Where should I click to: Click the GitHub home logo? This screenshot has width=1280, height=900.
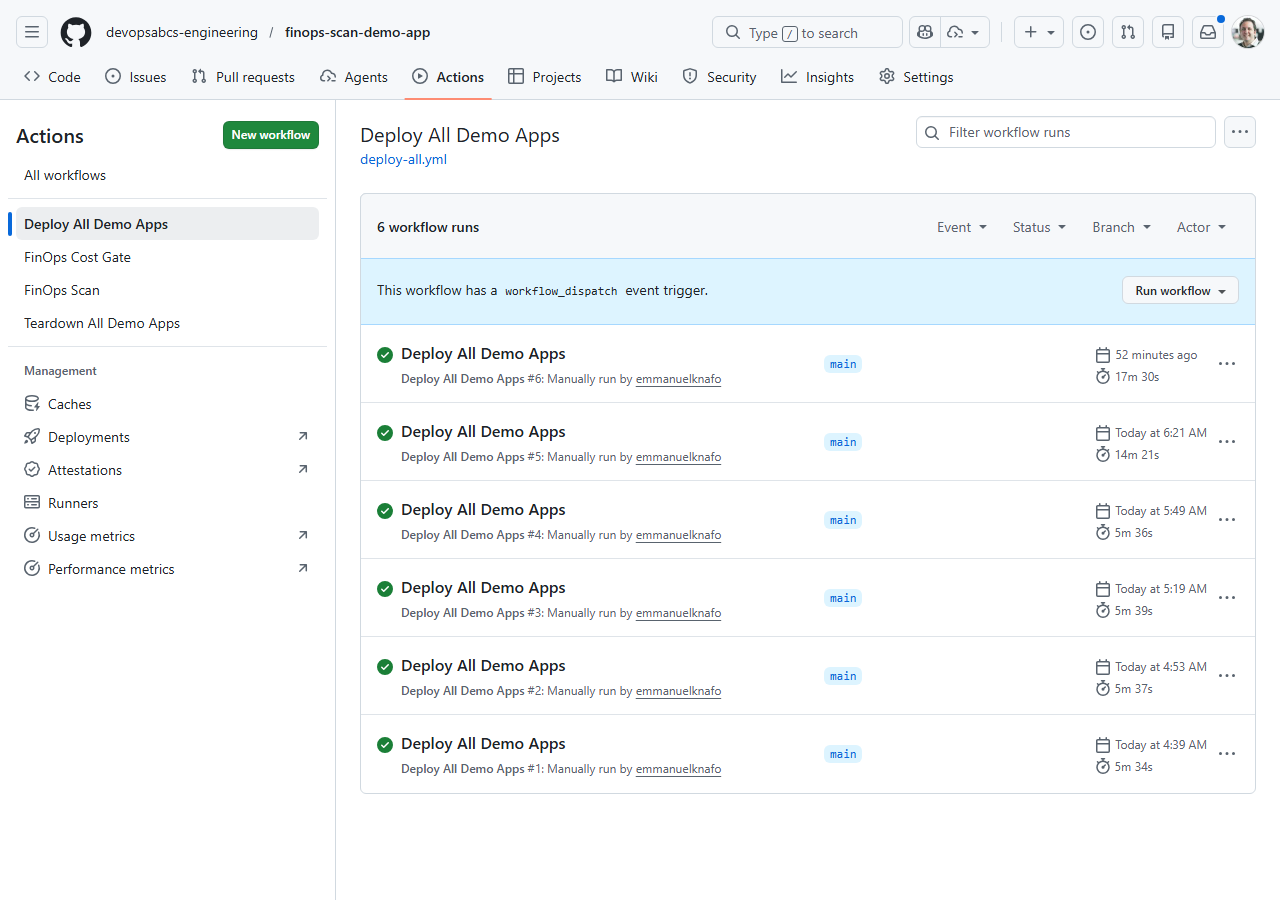75,31
